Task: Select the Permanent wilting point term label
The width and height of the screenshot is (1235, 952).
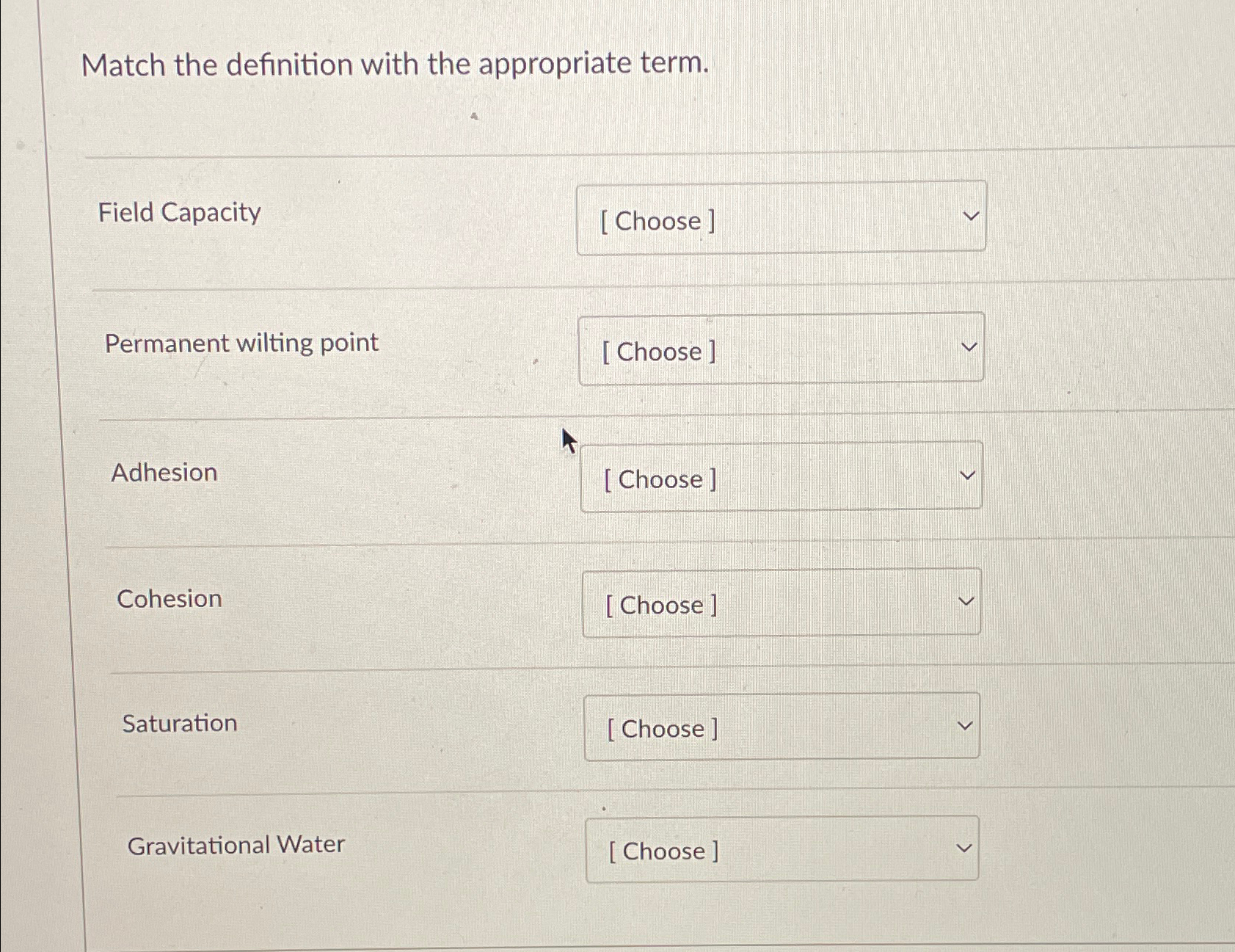Action: coord(241,343)
